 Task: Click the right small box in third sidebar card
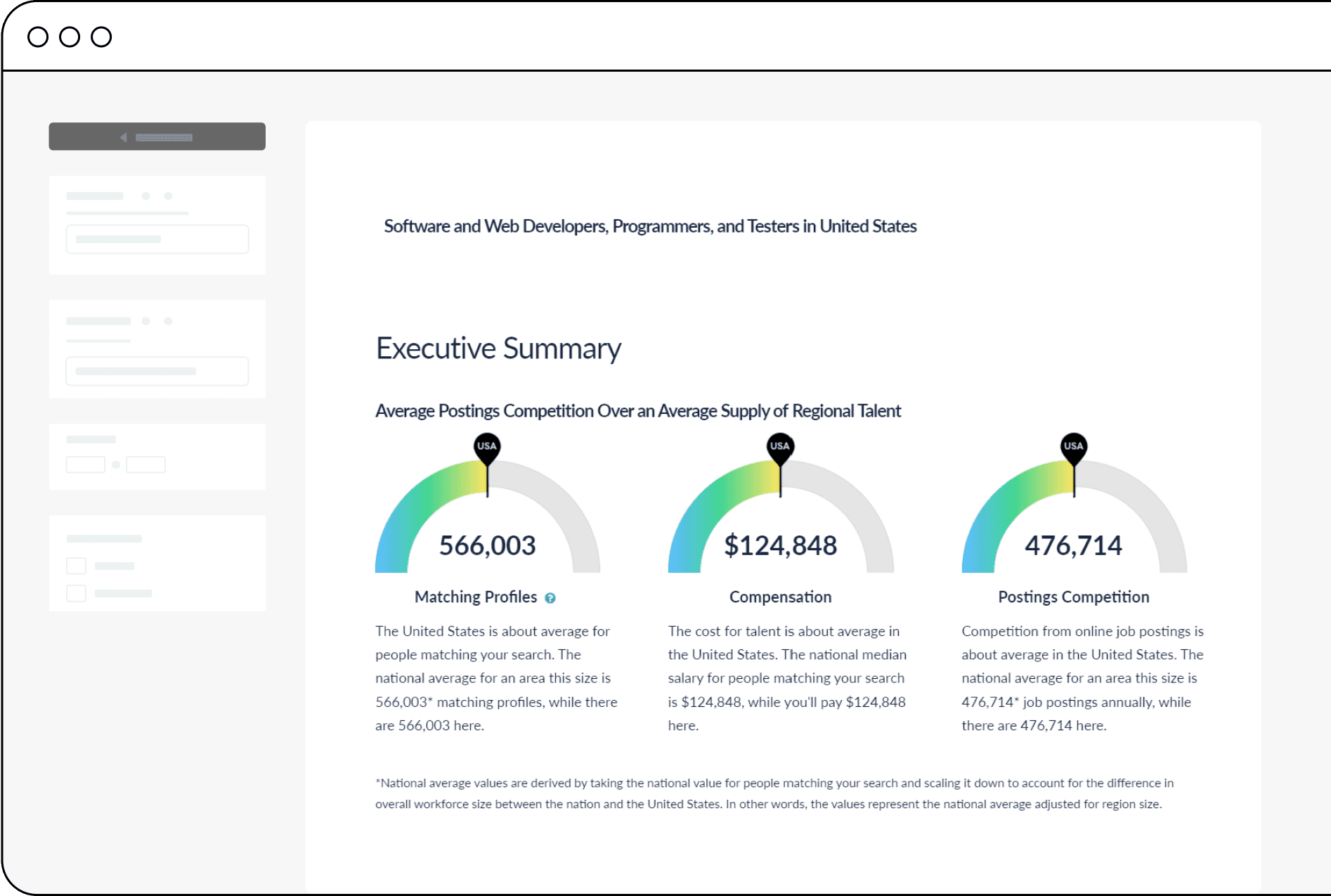click(145, 465)
